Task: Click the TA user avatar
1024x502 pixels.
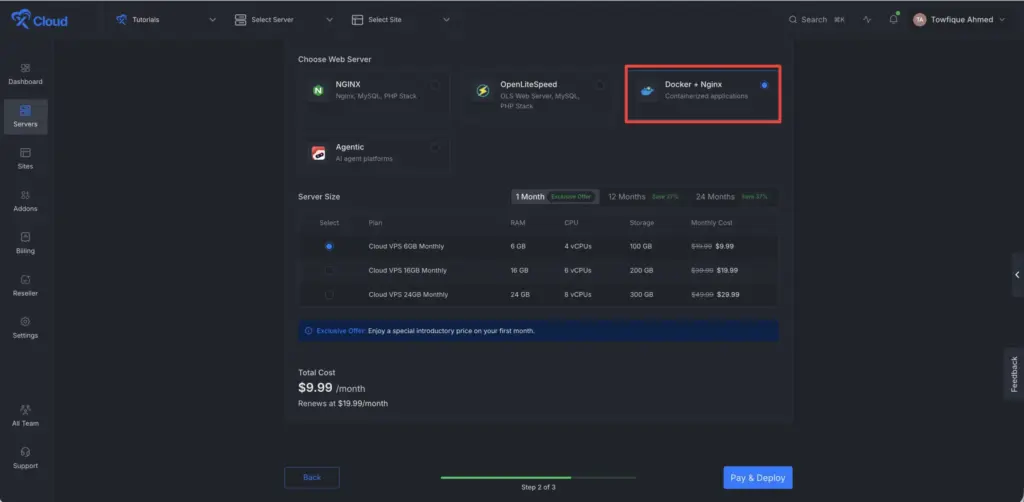Action: [920, 20]
